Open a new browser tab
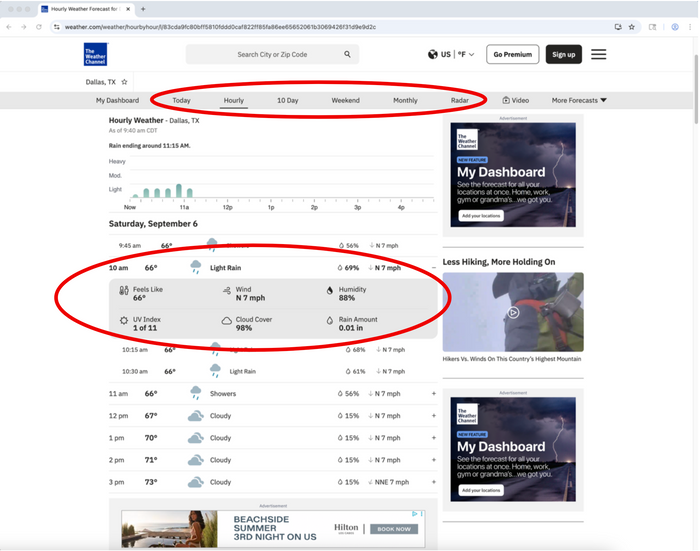Image resolution: width=700 pixels, height=551 pixels. (x=143, y=9)
